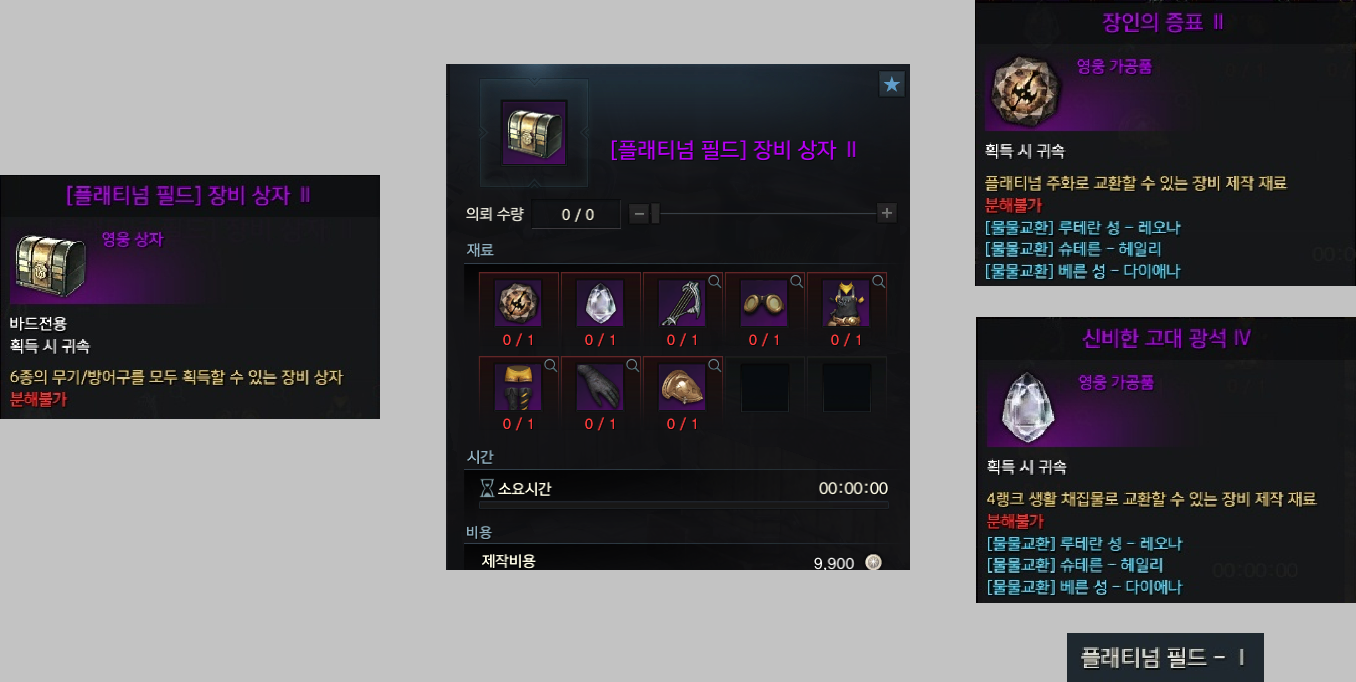1356x682 pixels.
Task: Select the bronze shoulder pad material icon
Action: (x=682, y=387)
